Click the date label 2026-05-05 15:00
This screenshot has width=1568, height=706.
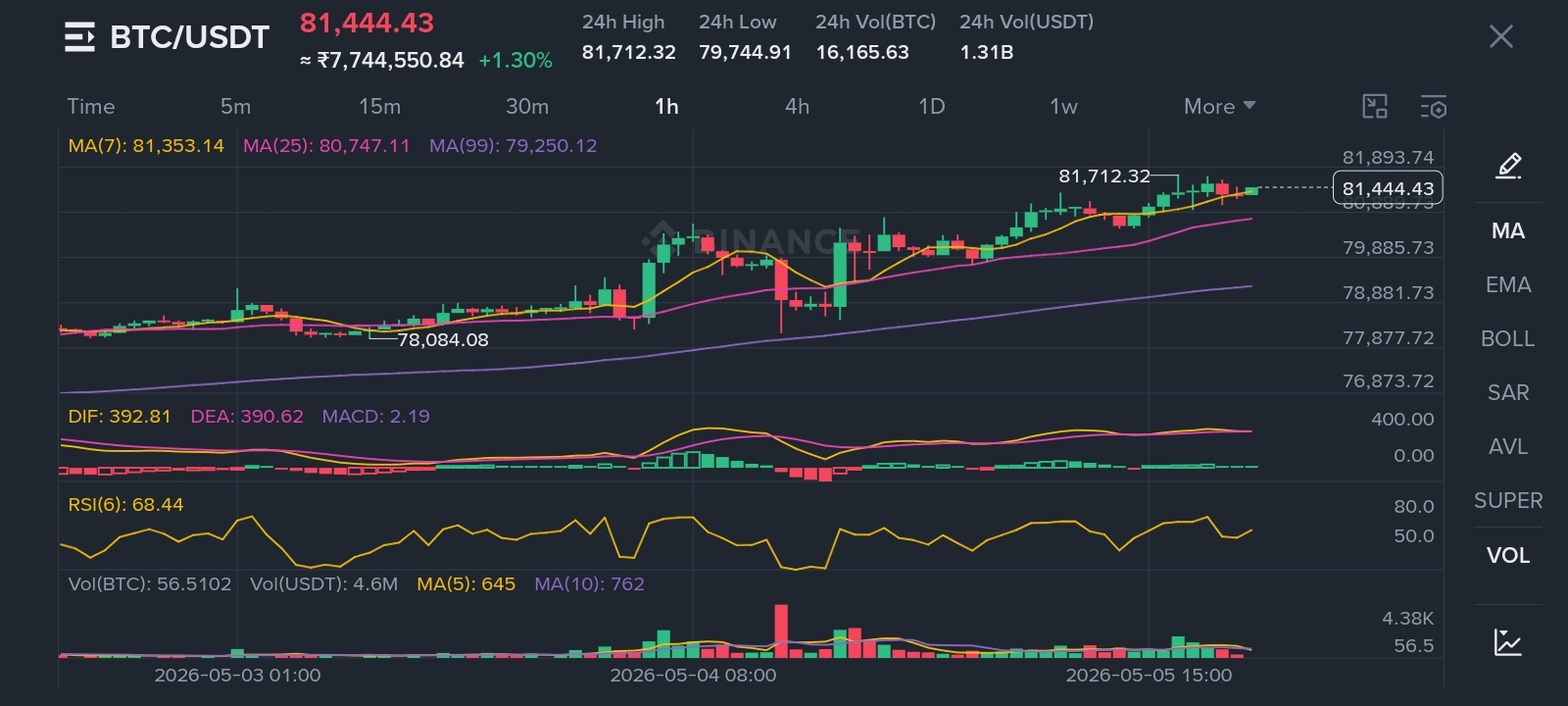pos(1149,675)
